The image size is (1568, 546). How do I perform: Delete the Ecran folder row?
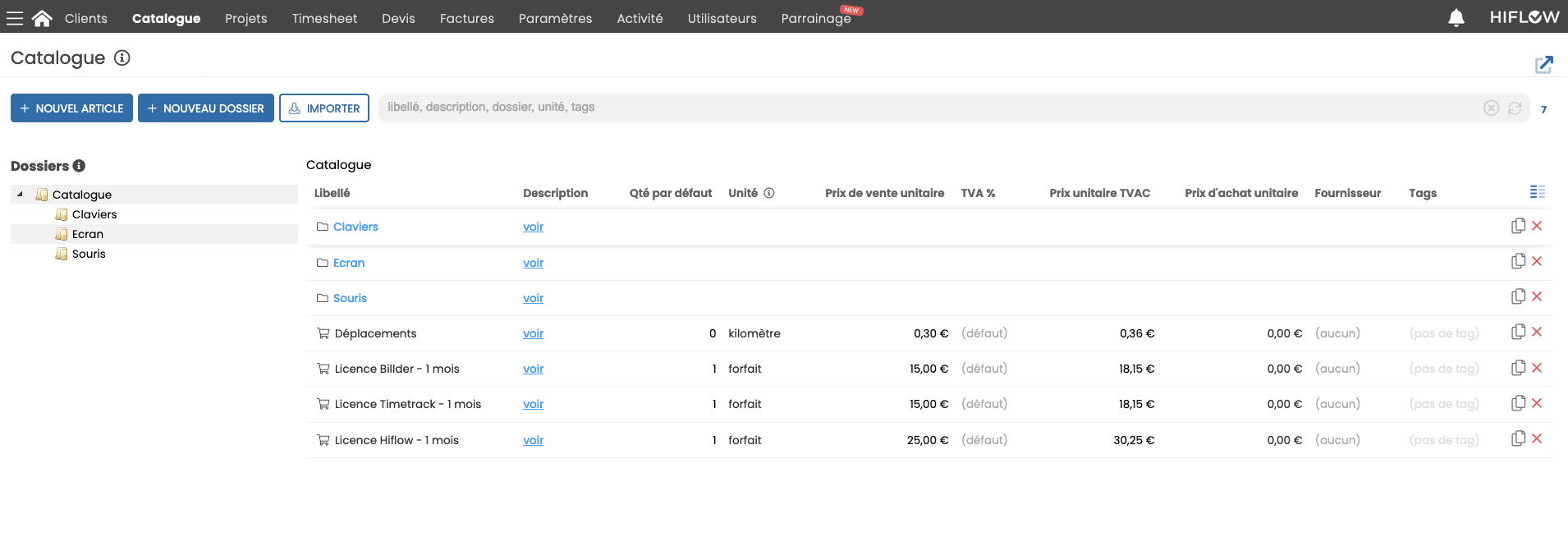[1537, 261]
